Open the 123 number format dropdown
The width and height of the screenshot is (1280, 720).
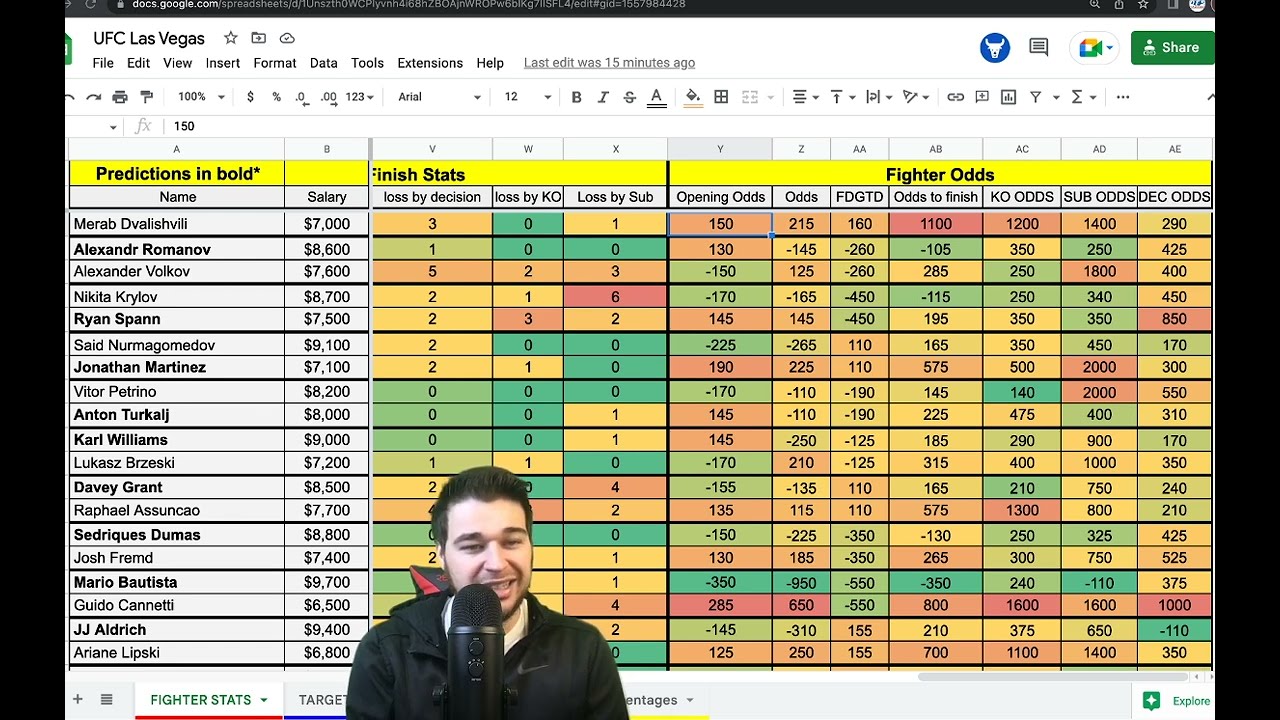(x=359, y=97)
